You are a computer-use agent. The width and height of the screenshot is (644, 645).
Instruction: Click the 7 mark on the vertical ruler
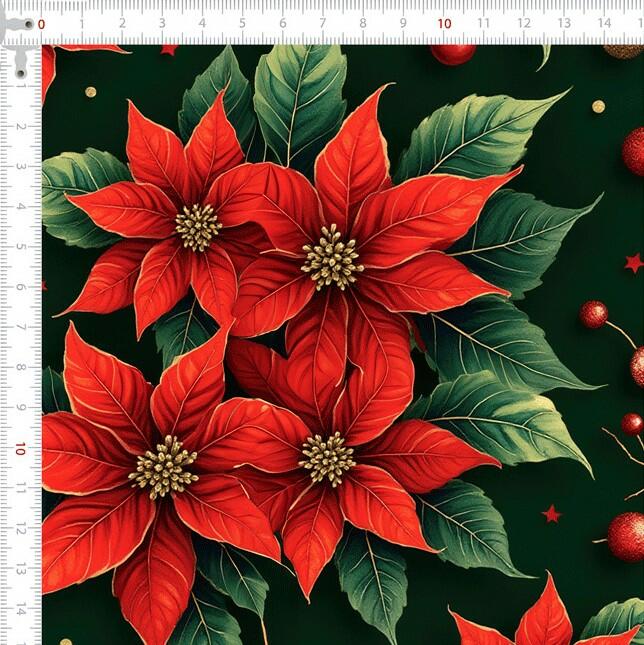pyautogui.click(x=20, y=327)
